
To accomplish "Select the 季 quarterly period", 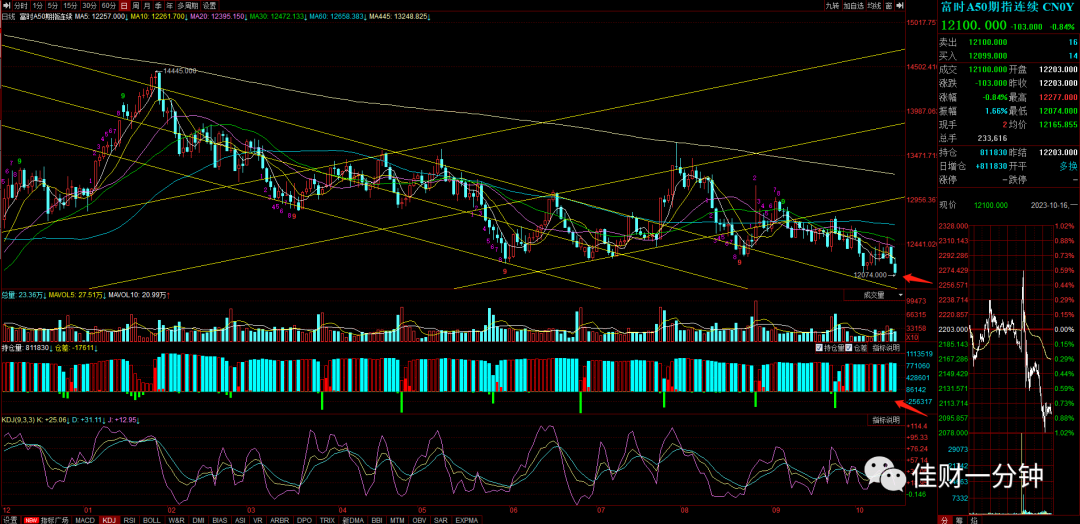I will coord(158,5).
